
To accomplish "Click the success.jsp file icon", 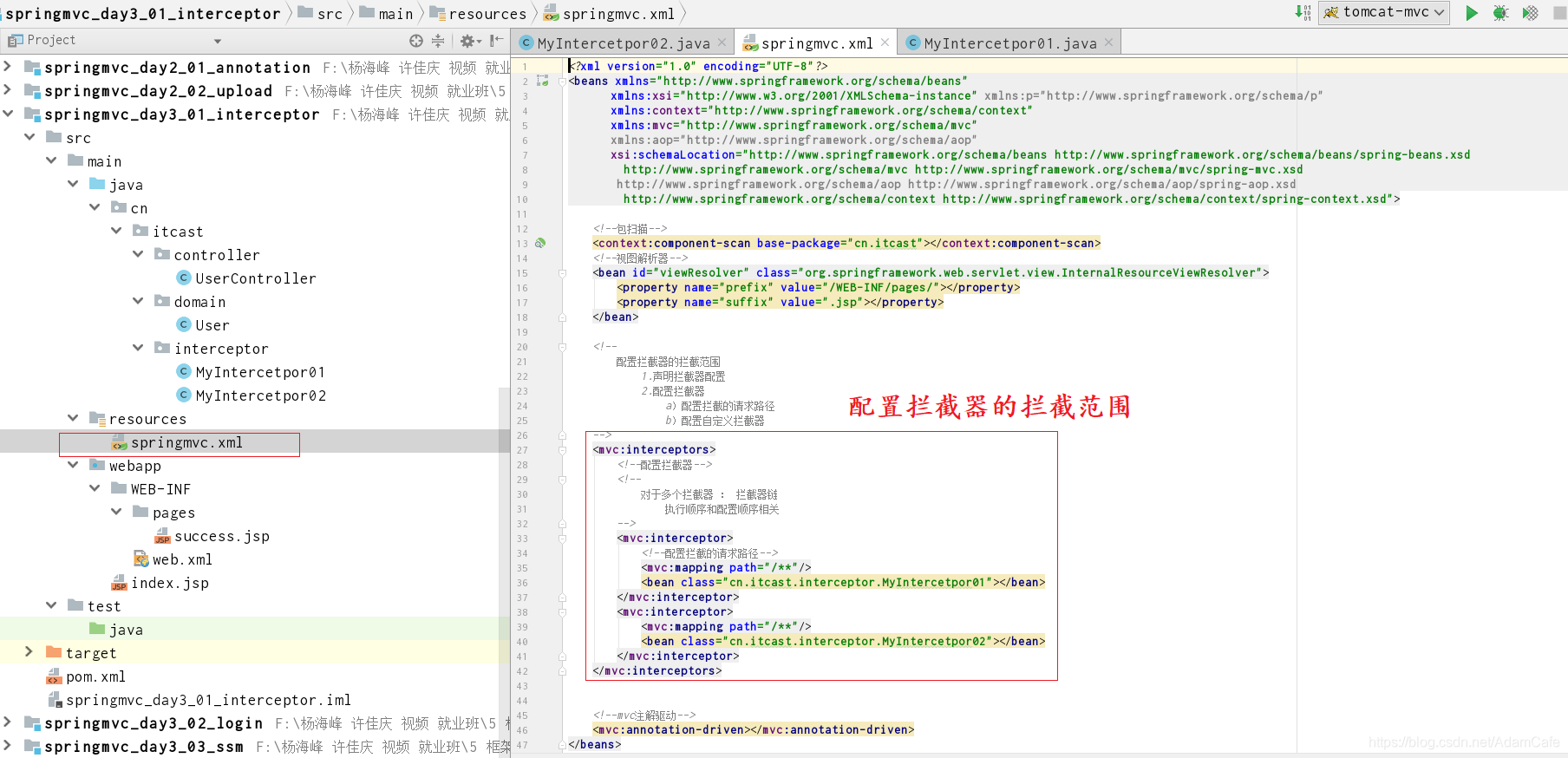I will pos(162,537).
